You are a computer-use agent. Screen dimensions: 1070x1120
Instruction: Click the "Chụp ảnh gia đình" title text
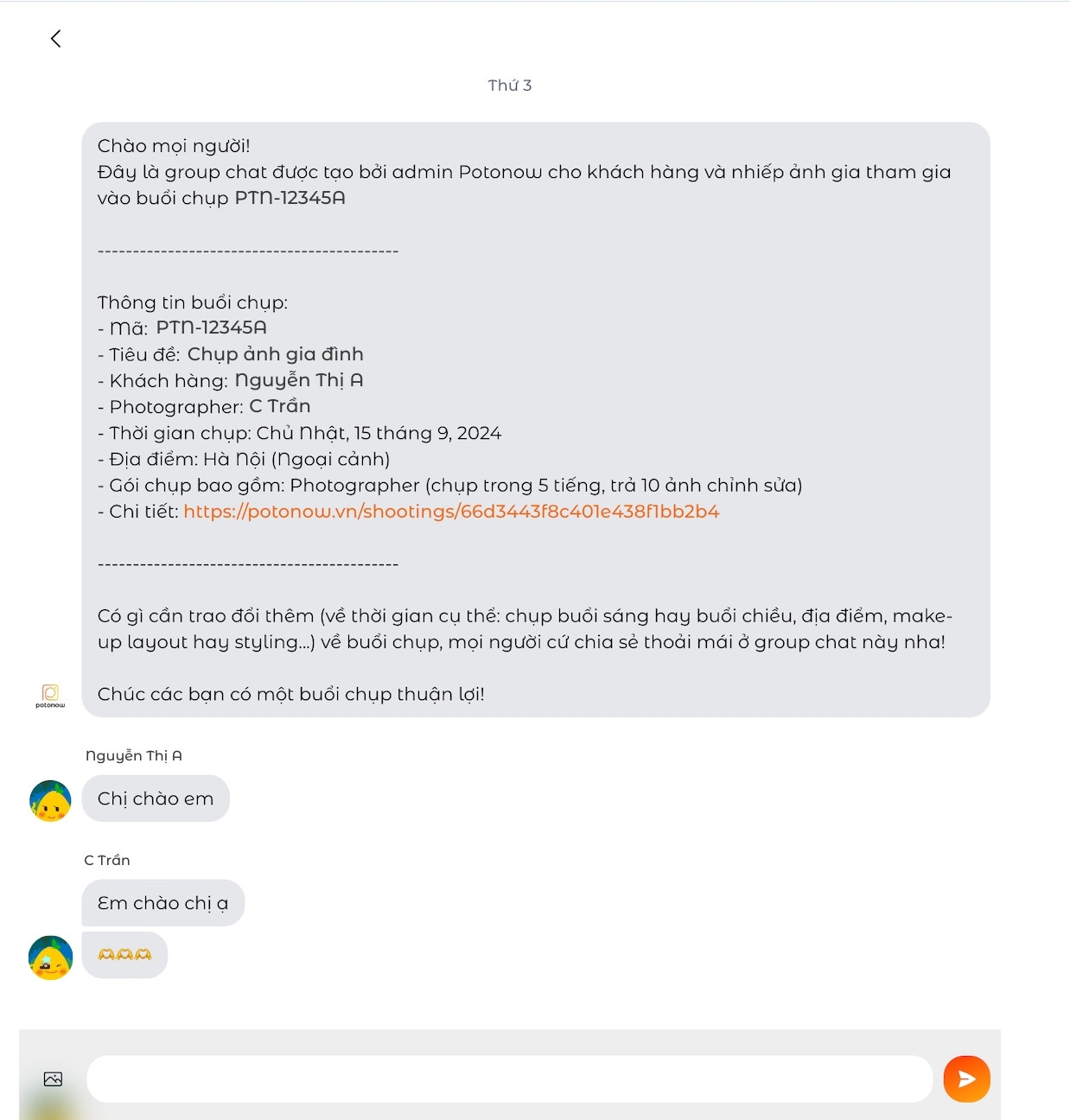pos(275,354)
